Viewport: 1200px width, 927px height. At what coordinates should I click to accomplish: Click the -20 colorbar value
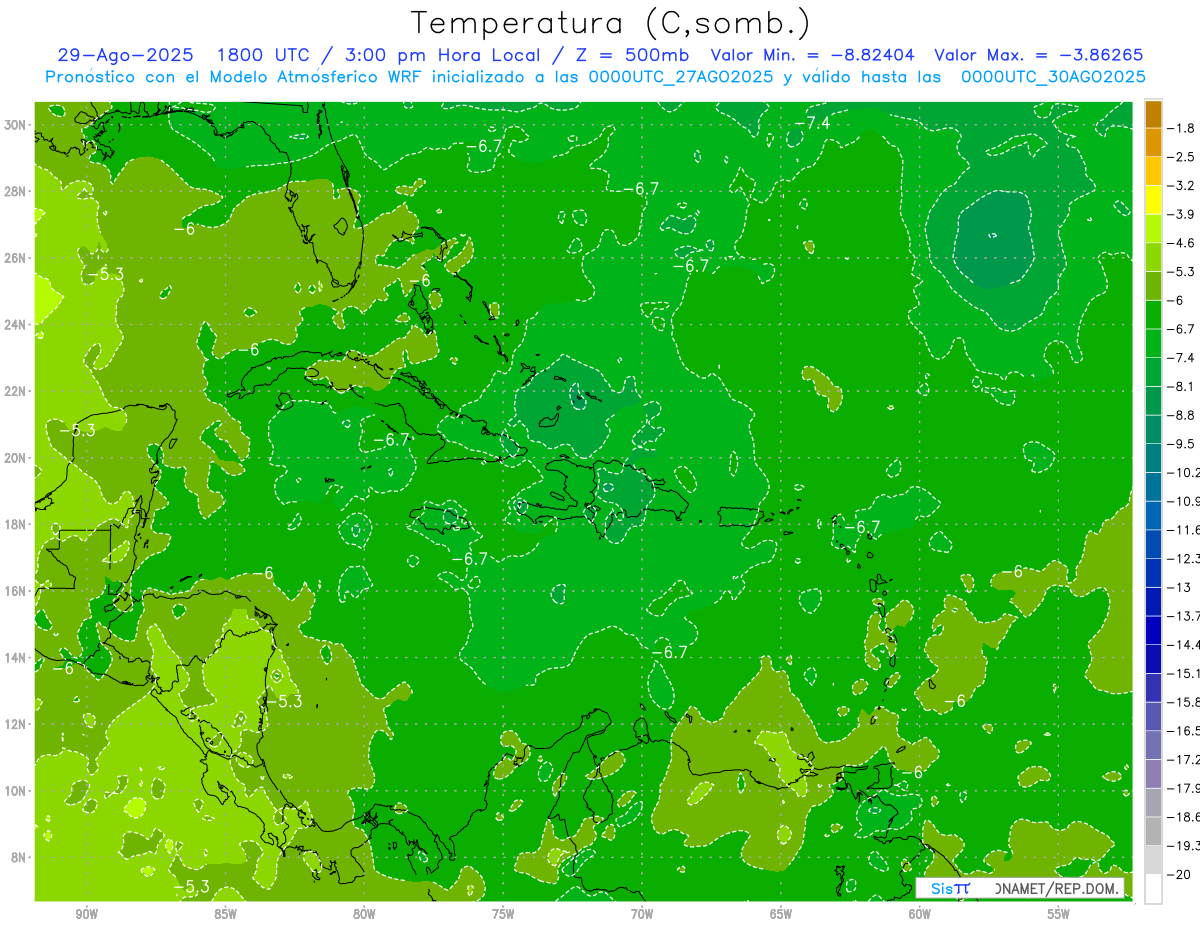click(1179, 874)
